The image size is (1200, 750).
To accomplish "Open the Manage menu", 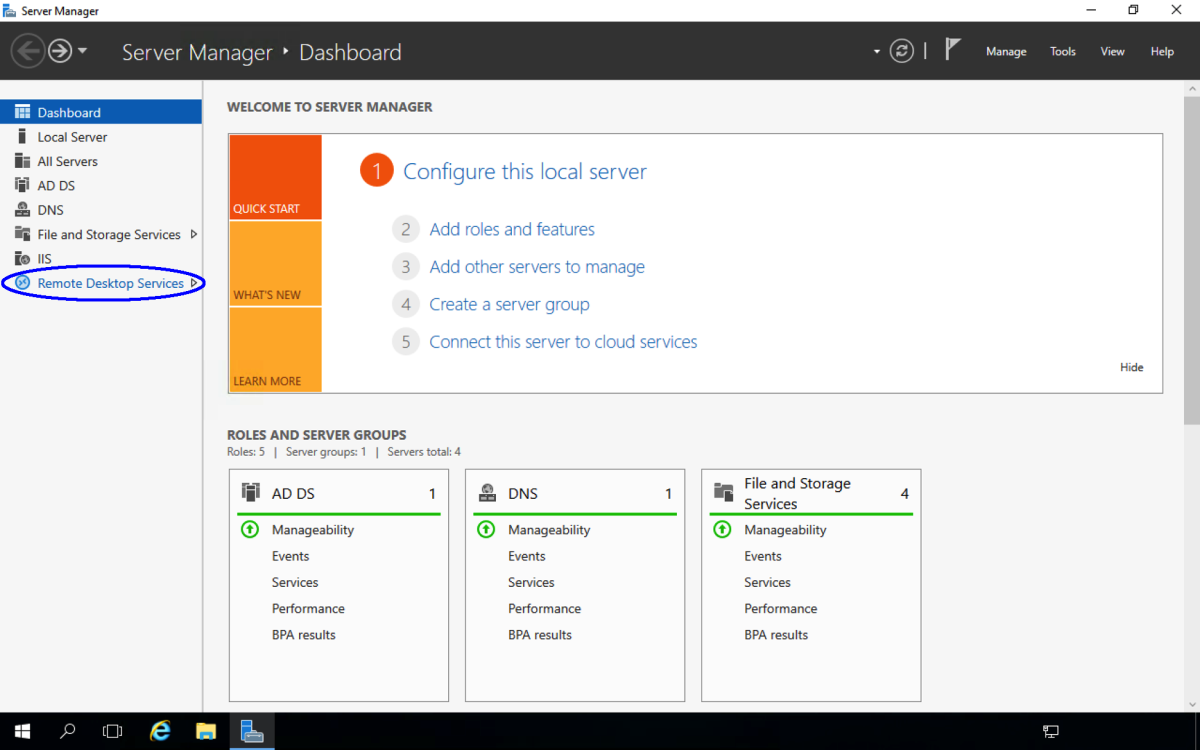I will click(1006, 51).
